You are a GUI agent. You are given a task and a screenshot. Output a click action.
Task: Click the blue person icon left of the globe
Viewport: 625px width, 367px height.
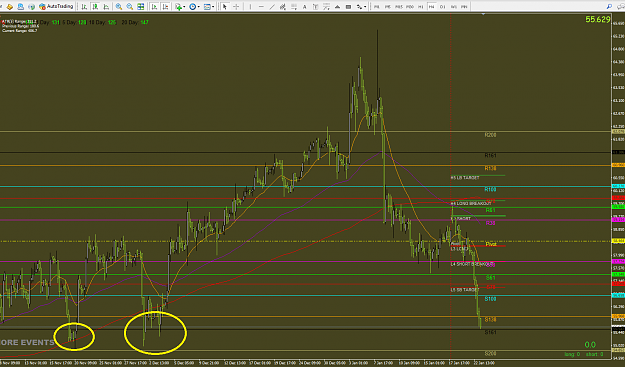(20, 7)
